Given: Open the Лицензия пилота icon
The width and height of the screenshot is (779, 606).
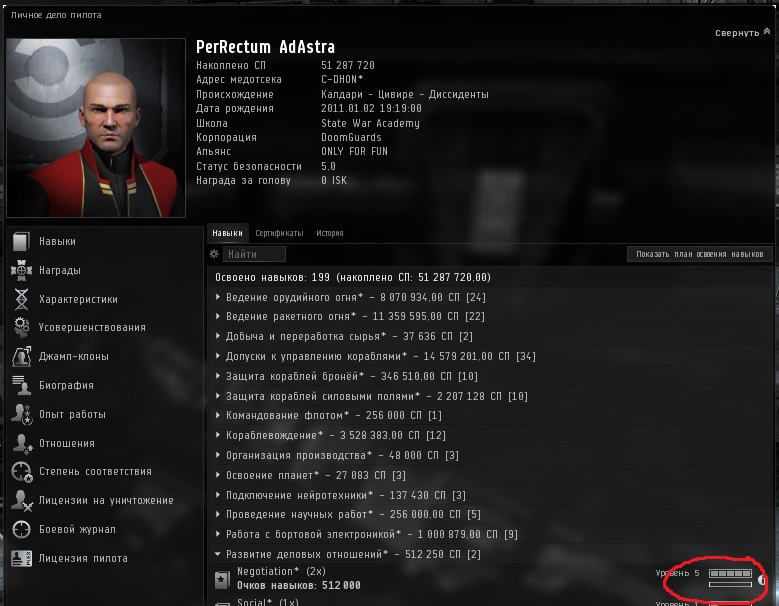Looking at the screenshot, I should pos(21,558).
